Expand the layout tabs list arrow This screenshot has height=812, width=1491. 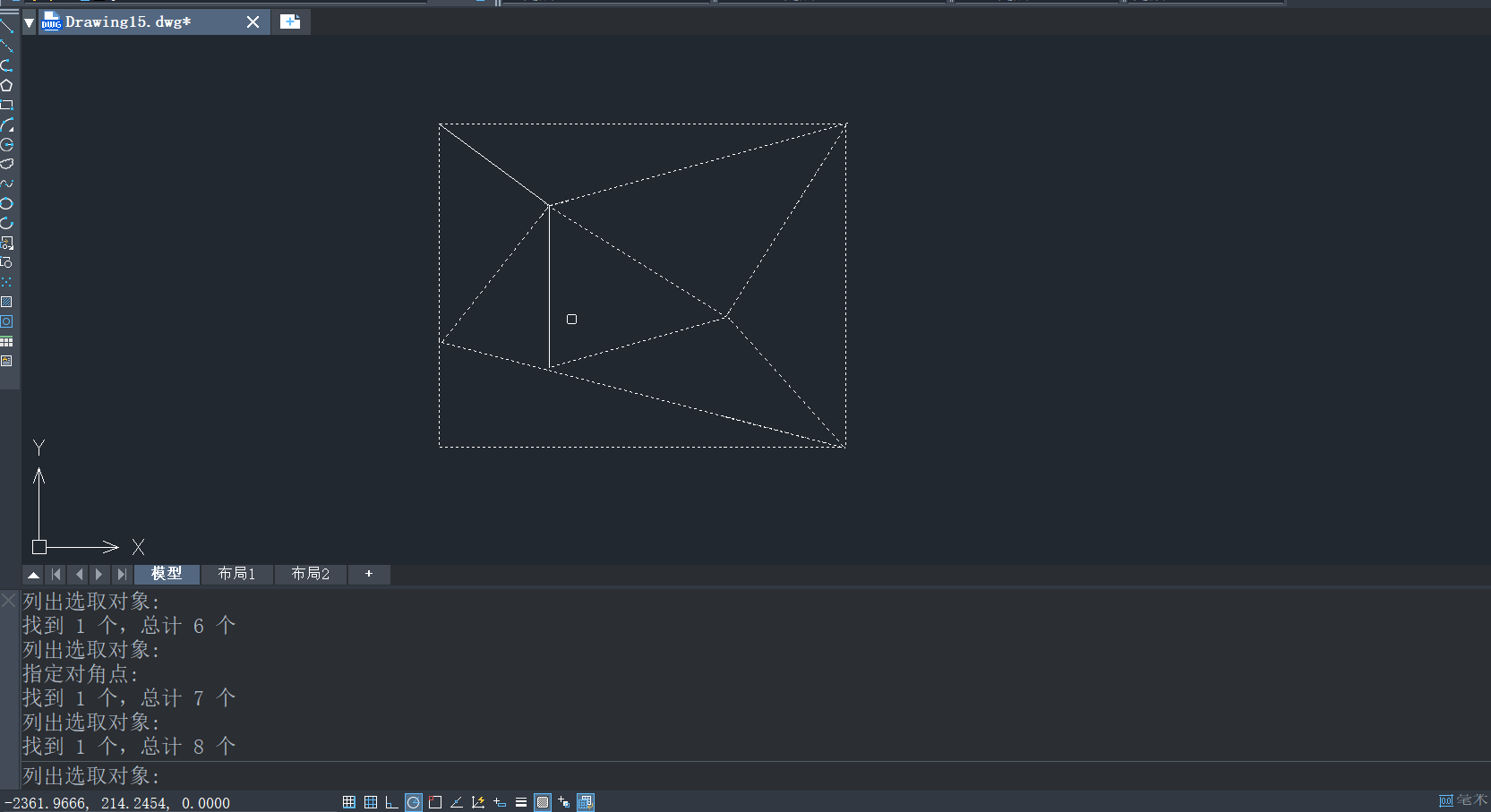coord(33,574)
